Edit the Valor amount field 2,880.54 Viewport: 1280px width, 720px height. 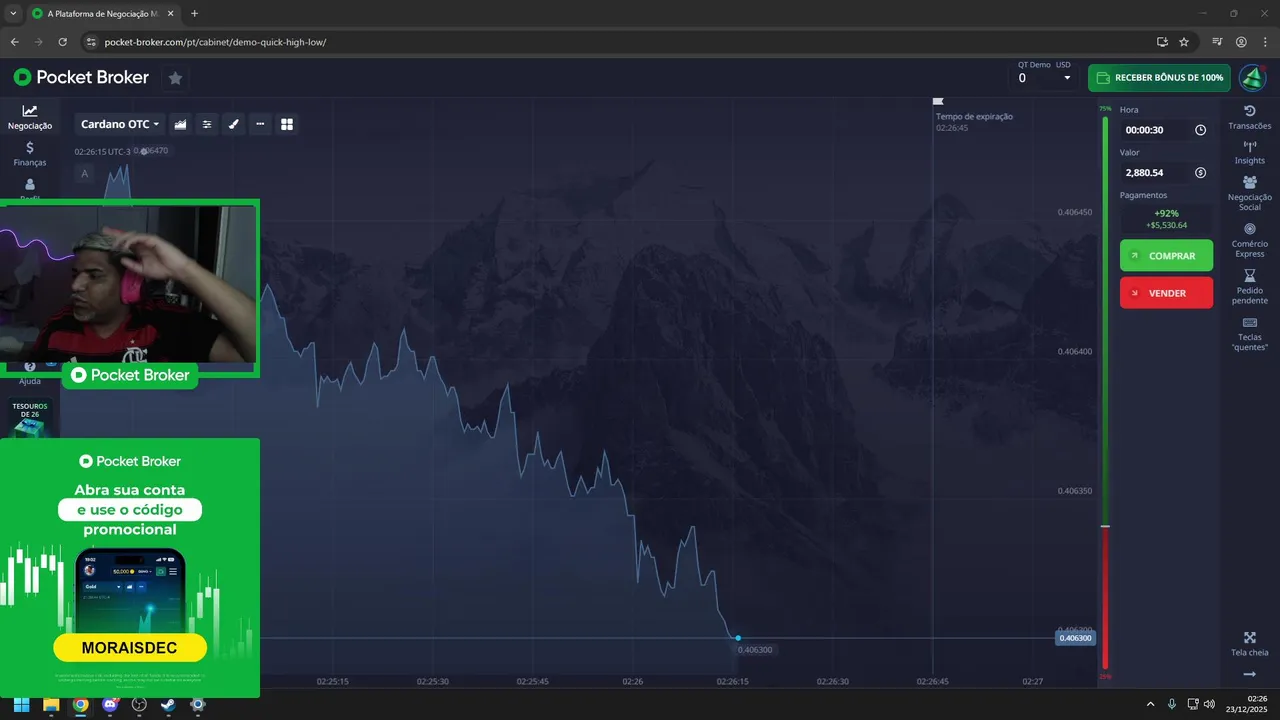click(1166, 173)
